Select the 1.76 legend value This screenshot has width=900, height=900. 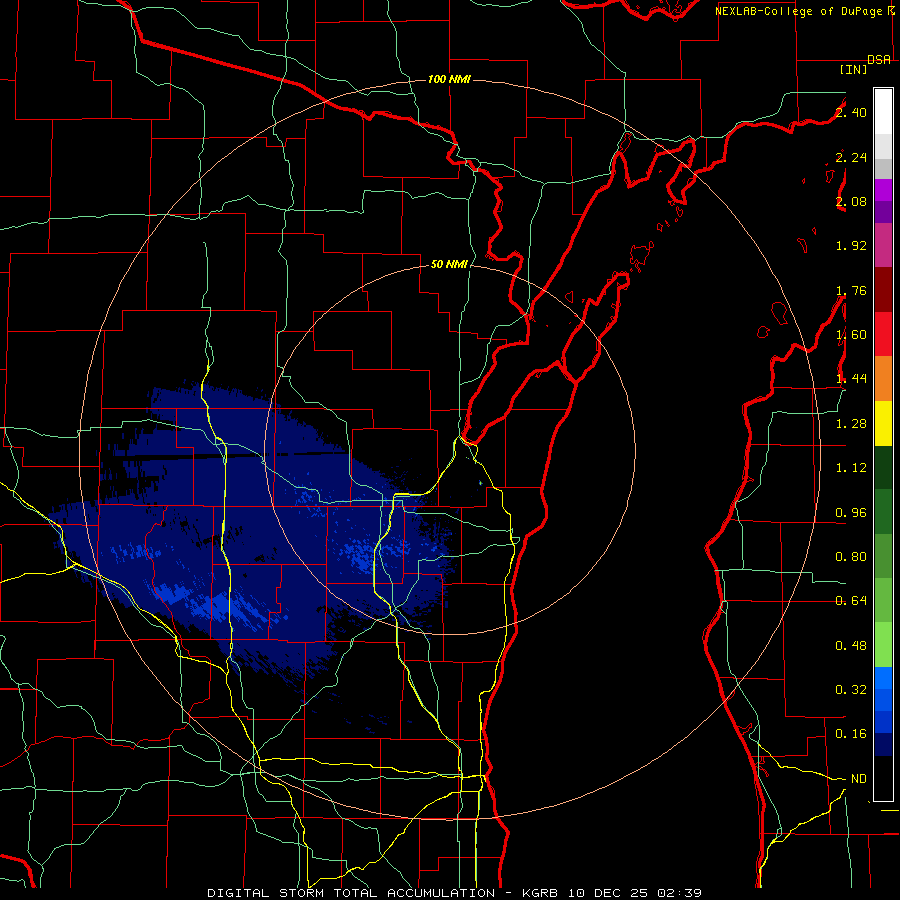click(x=851, y=290)
